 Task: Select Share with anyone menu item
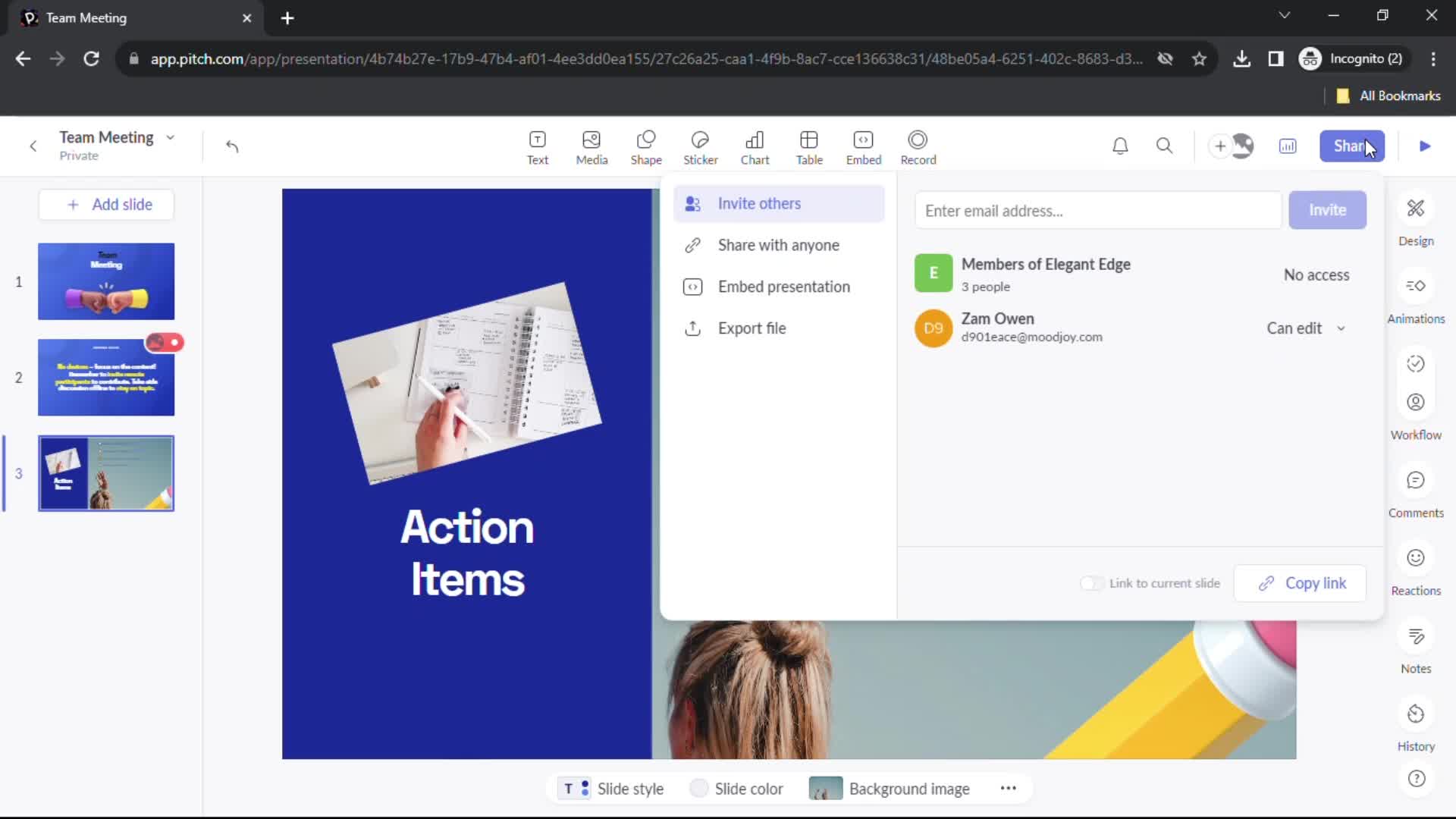778,244
